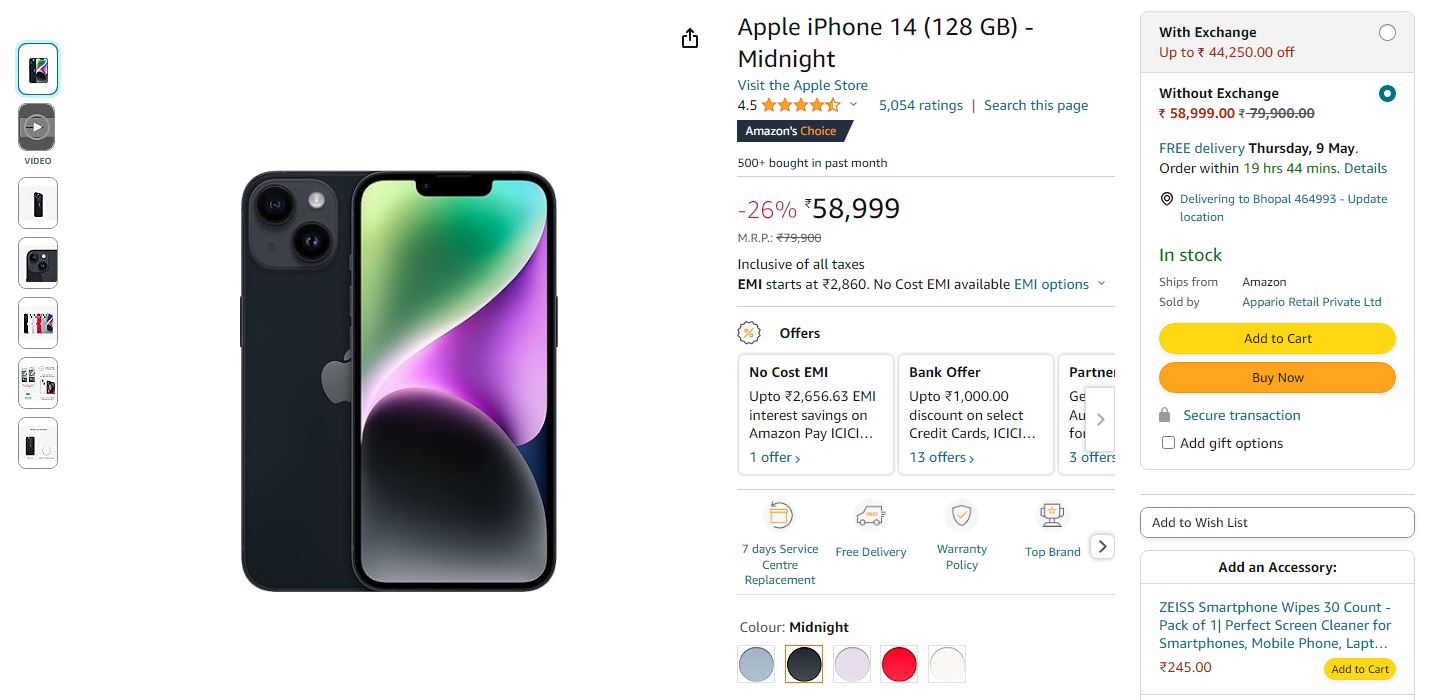
Task: Expand the EMI options dropdown
Action: point(1101,284)
